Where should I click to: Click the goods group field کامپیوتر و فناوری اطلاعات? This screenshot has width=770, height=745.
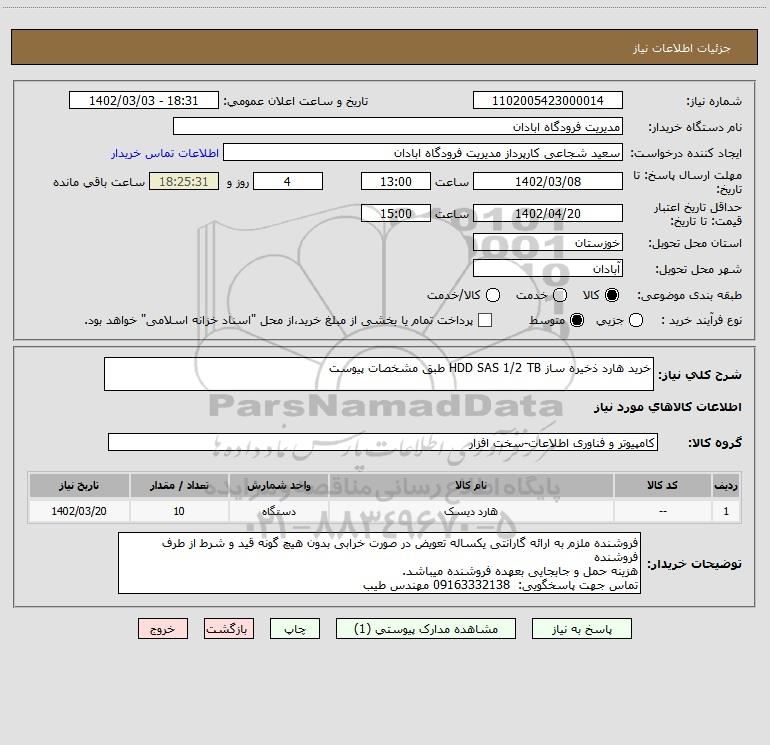tap(383, 442)
